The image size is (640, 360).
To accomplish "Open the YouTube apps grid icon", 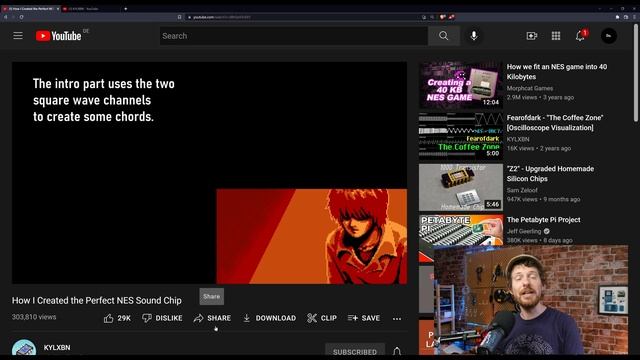I will point(556,36).
